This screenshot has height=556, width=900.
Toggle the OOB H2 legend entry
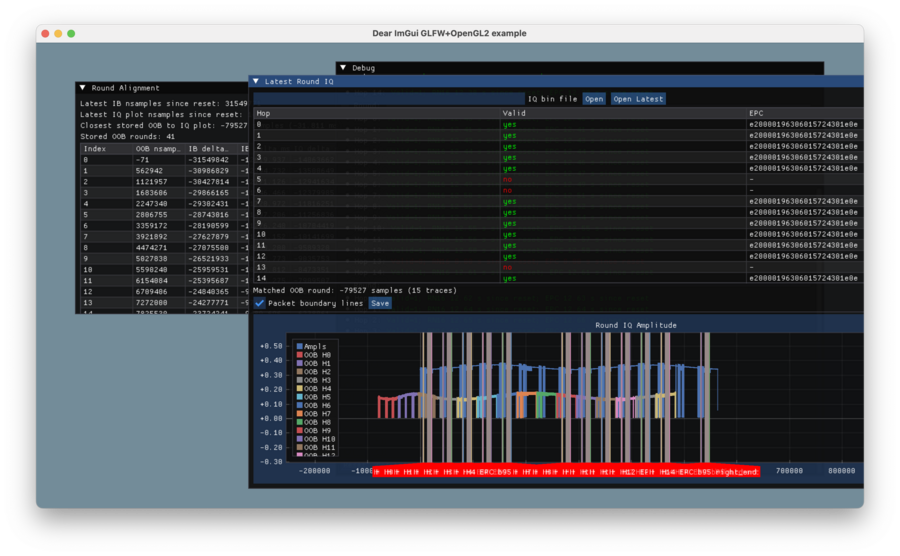(313, 372)
